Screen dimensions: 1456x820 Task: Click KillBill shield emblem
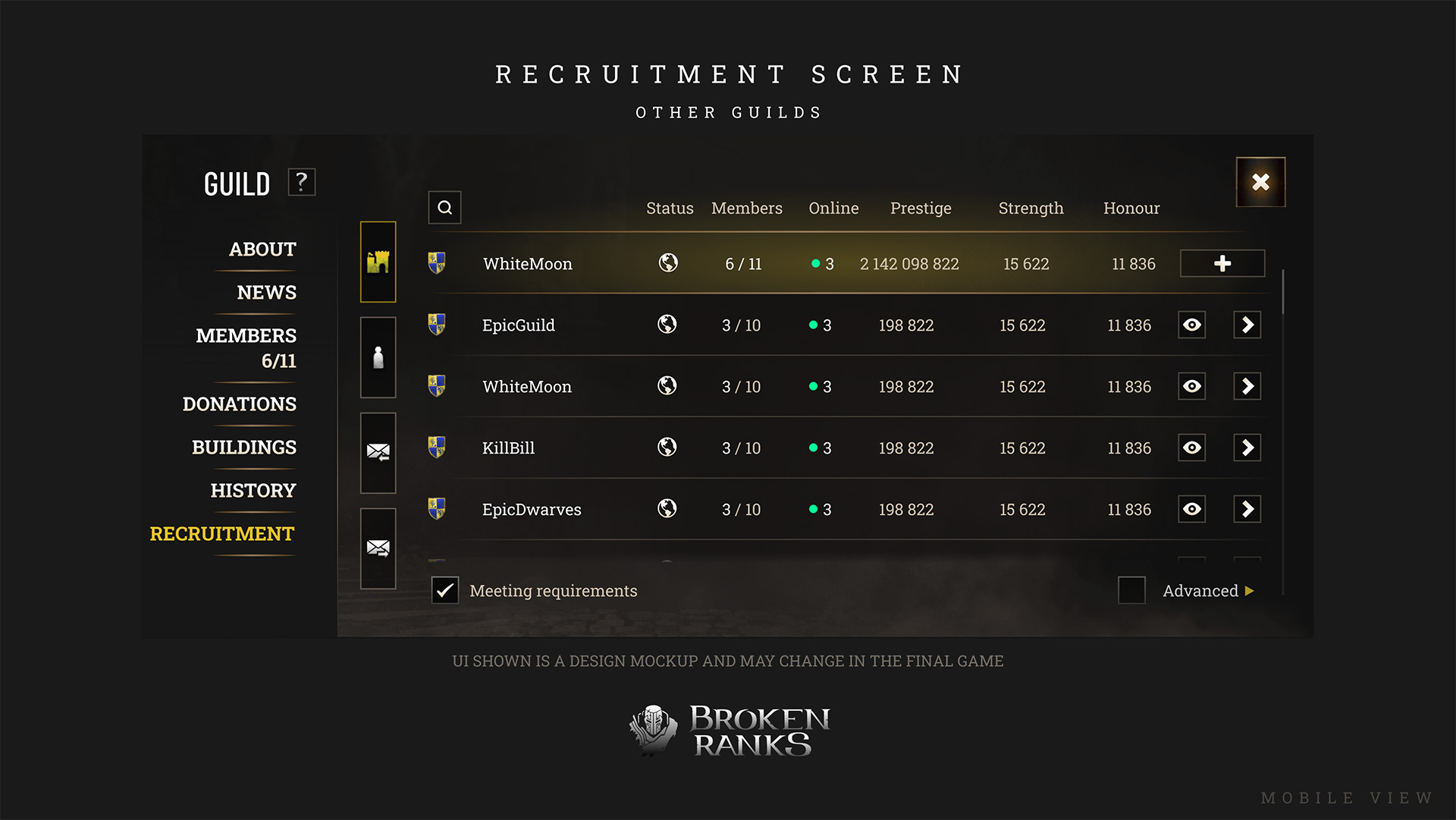tap(436, 448)
